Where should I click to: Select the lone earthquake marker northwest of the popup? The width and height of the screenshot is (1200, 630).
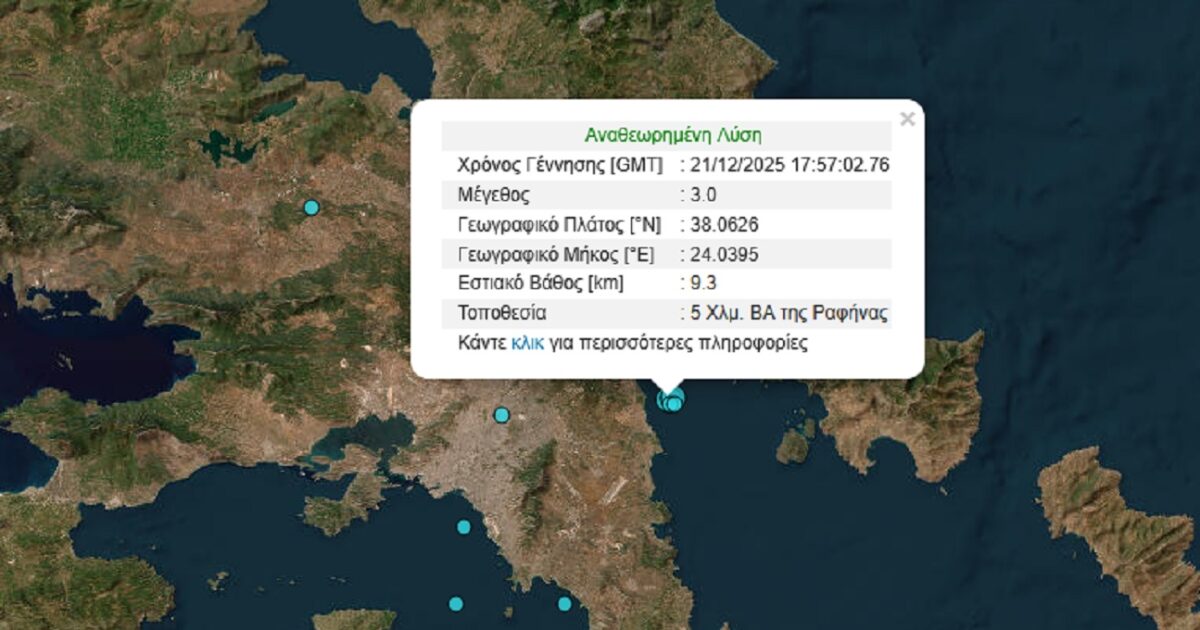(311, 207)
